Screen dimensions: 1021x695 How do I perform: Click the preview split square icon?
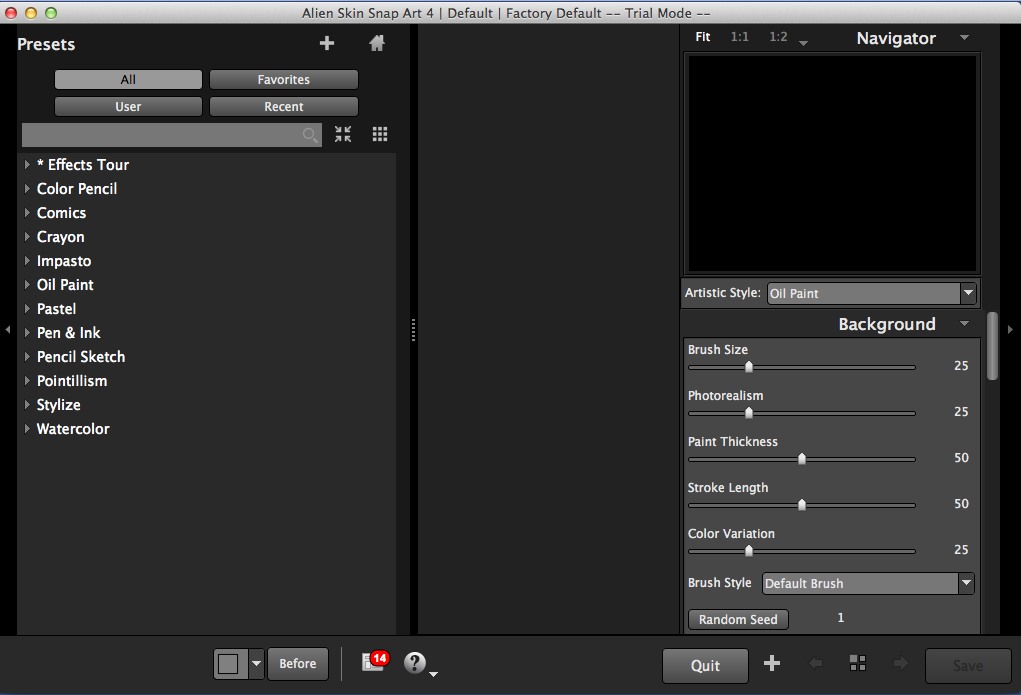(x=230, y=664)
